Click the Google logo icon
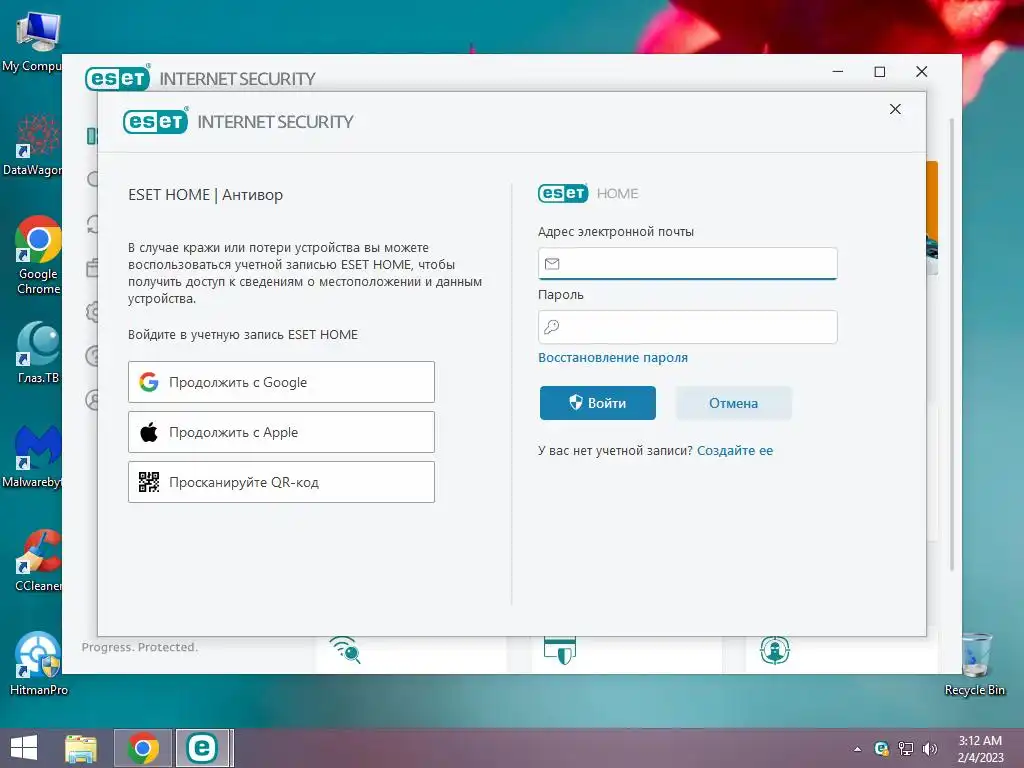Screen dimensions: 1024x768 point(149,382)
